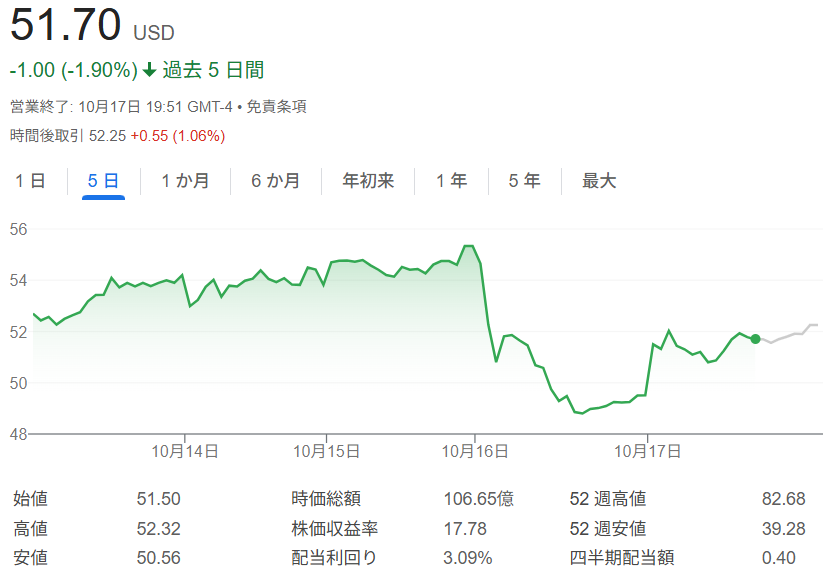Click the 10月17日 date axis label
This screenshot has height=577, width=823.
coord(647,451)
